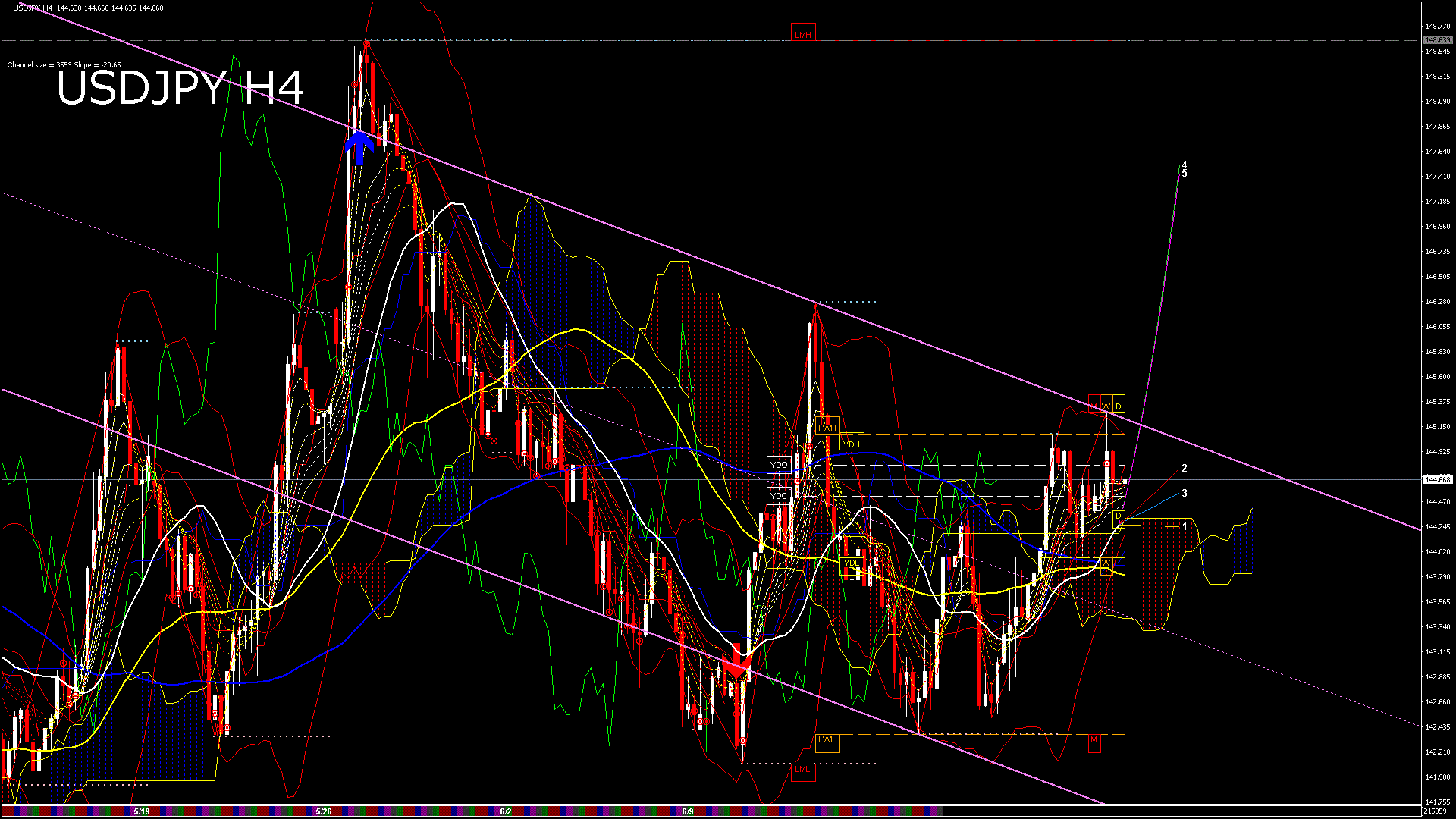Click the 6/9 date marker

click(688, 811)
